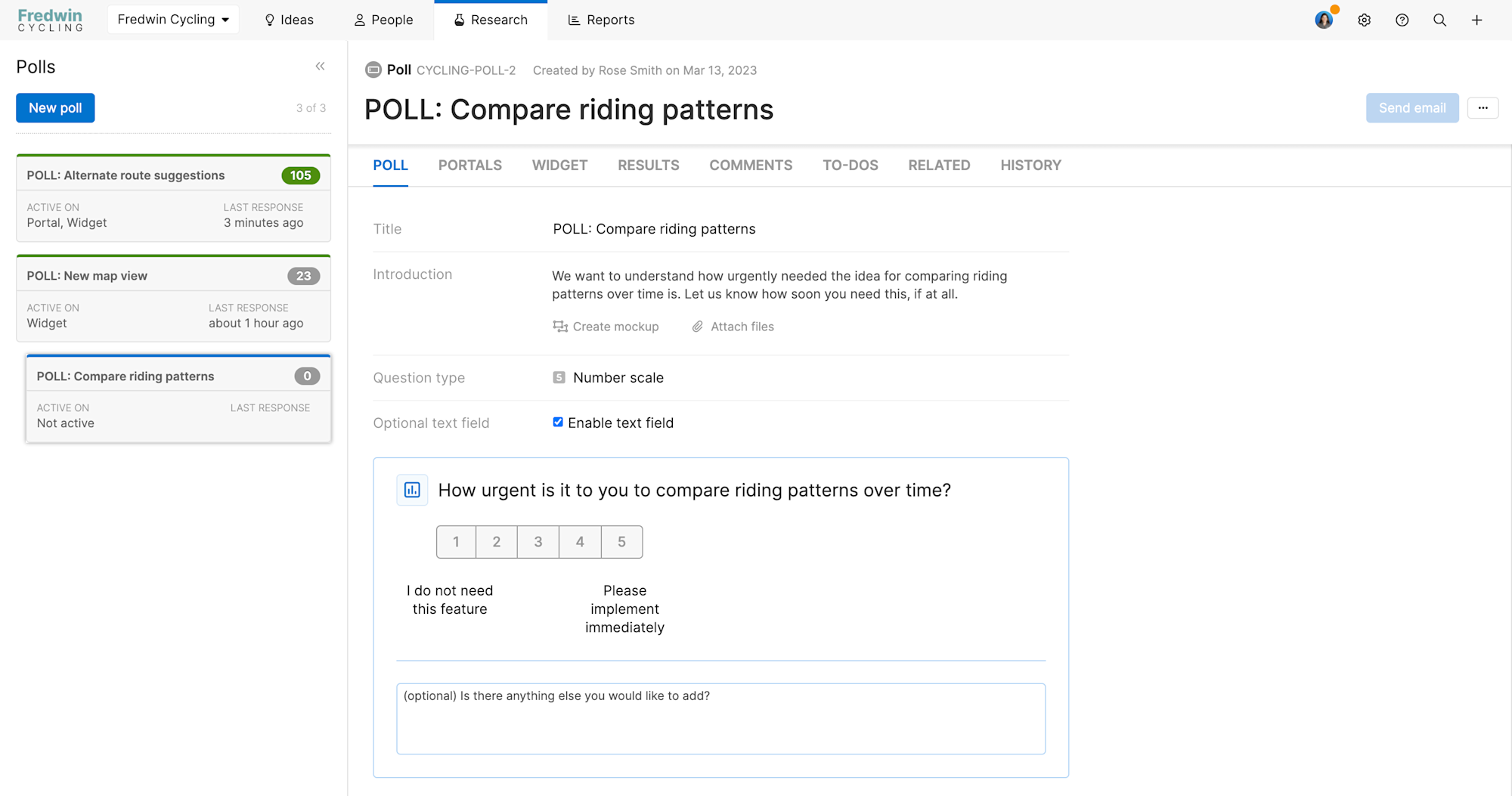The height and width of the screenshot is (796, 1512).
Task: Open the COMMENTS tab
Action: click(x=751, y=165)
